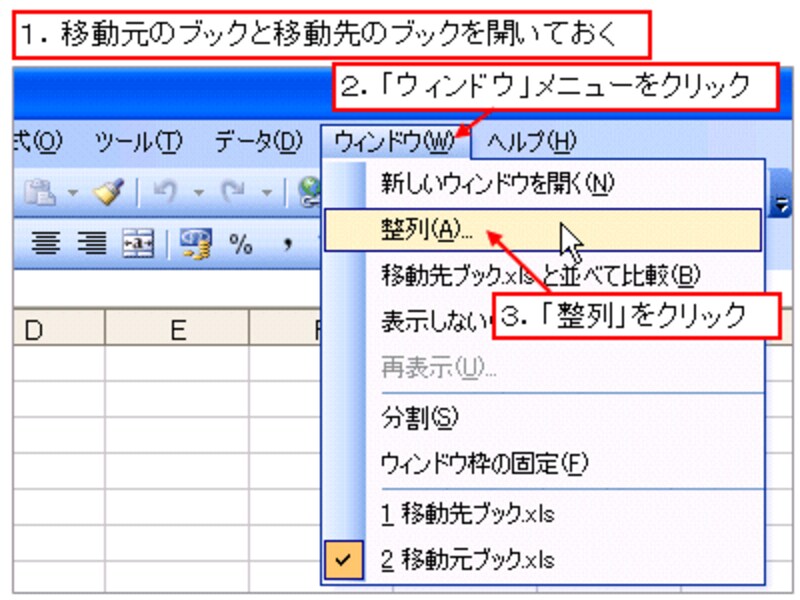The height and width of the screenshot is (600, 800).
Task: Select 整列(A)... in Window menu
Action: (543, 230)
